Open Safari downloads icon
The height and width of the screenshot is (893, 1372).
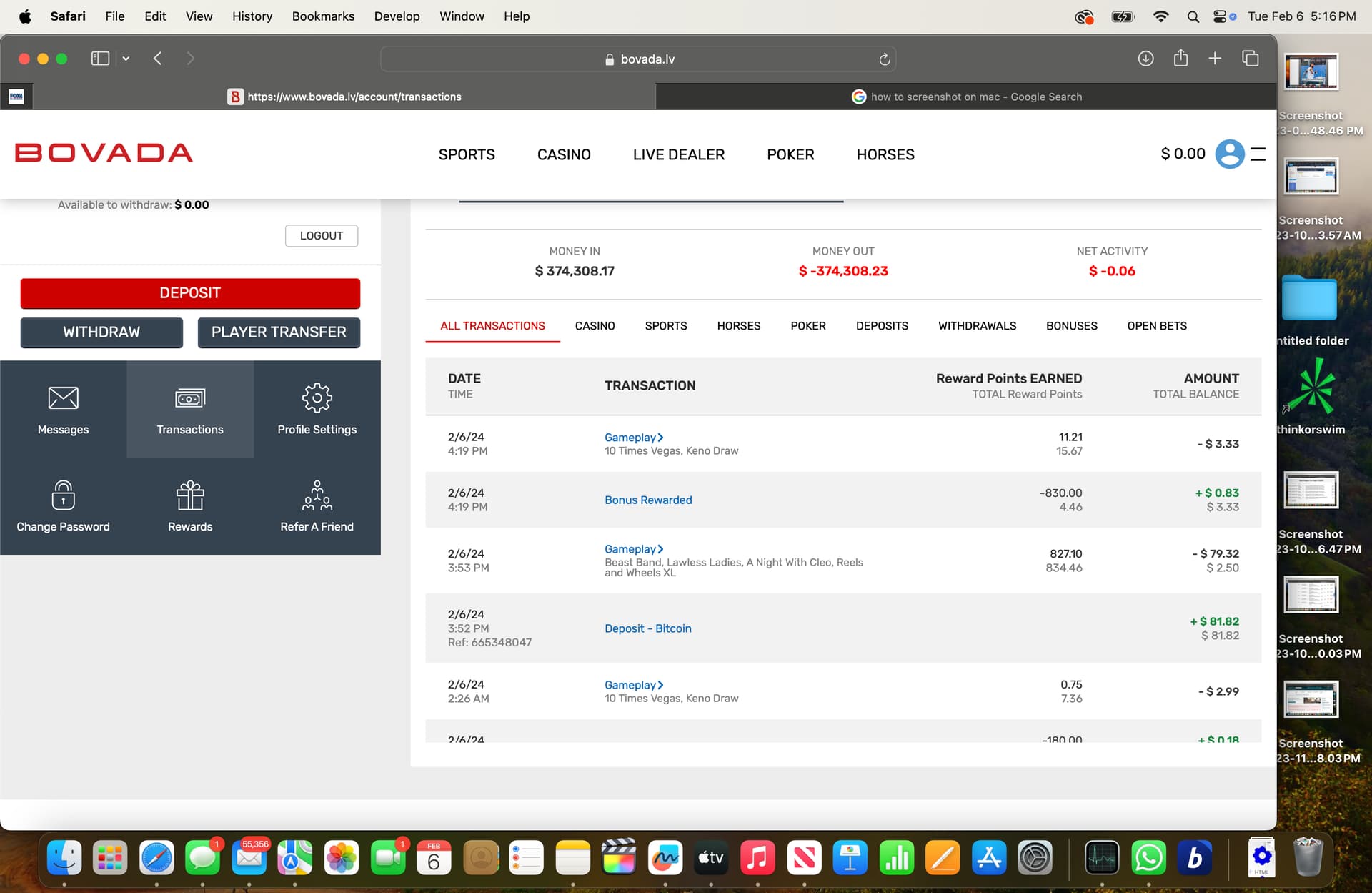pos(1145,59)
